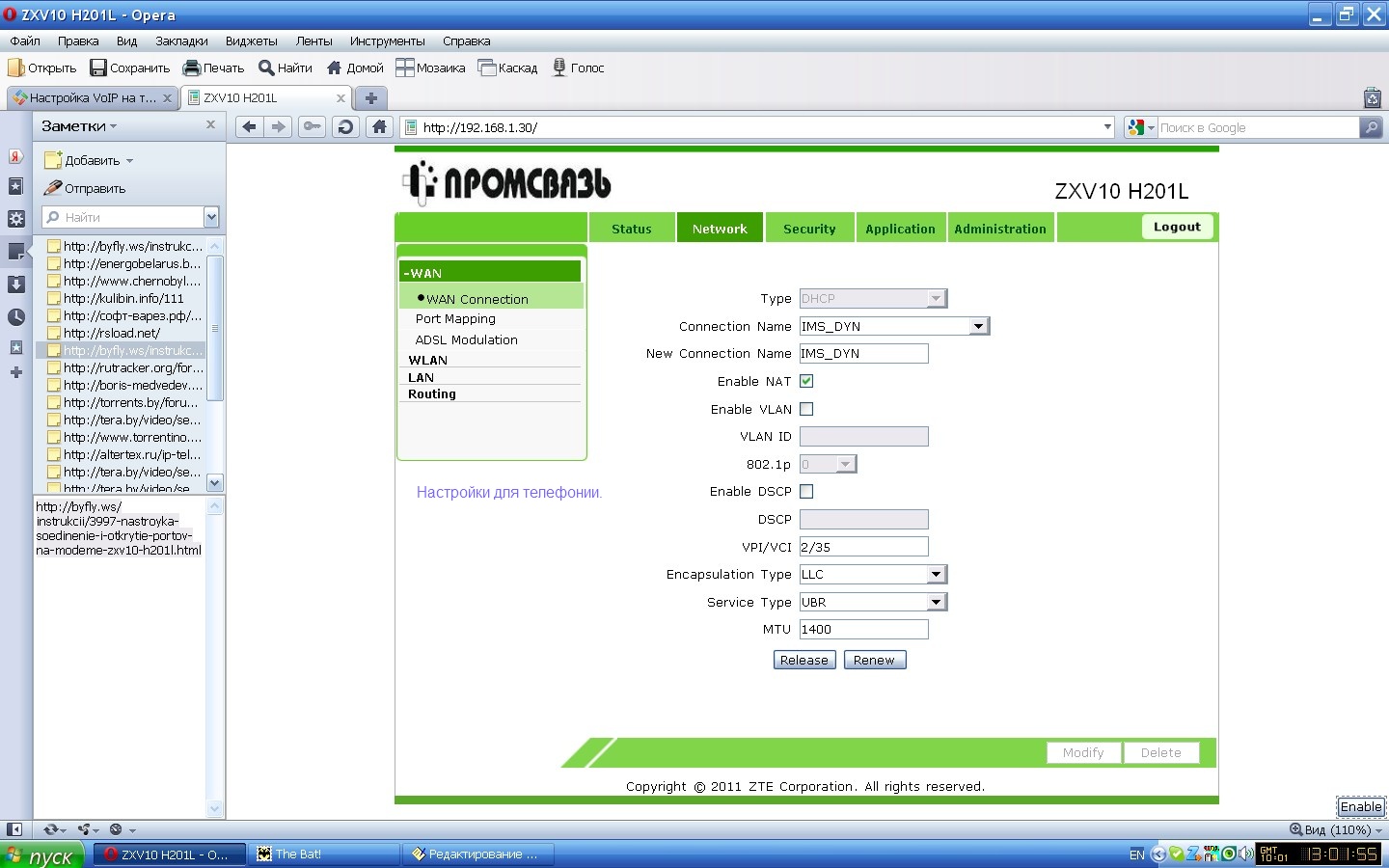Click the VPI/VCI input field
The image size is (1389, 868).
coord(863,547)
